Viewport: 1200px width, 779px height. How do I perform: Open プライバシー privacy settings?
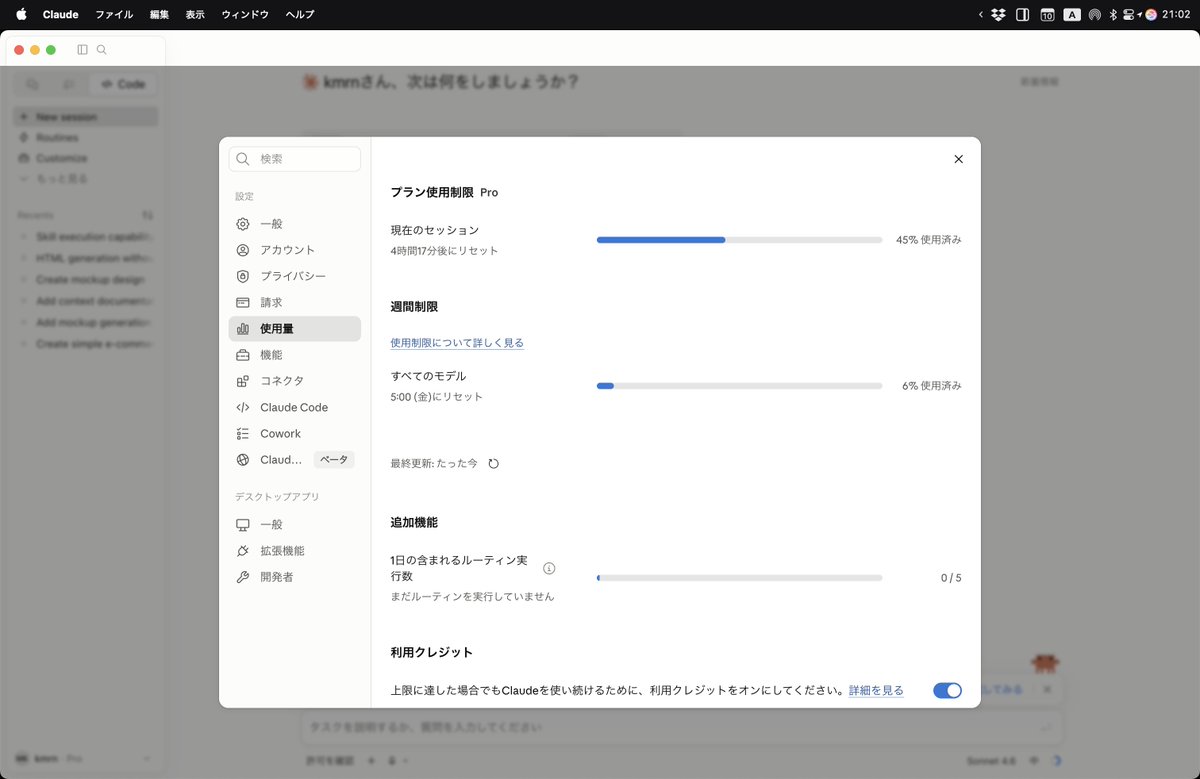point(294,276)
